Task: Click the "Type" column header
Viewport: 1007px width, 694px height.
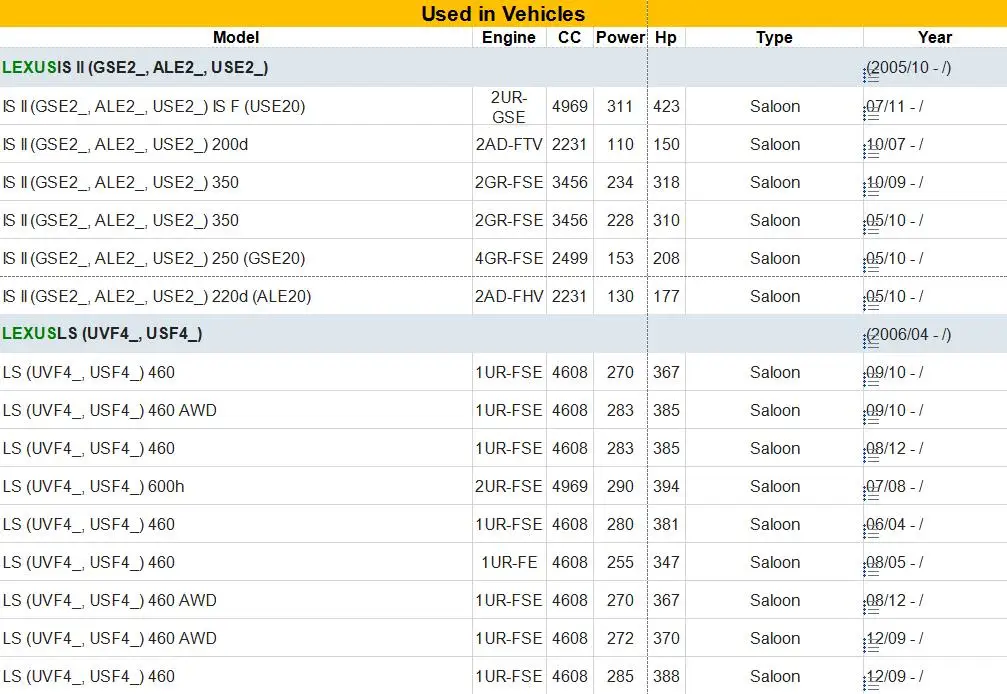Action: coord(775,37)
